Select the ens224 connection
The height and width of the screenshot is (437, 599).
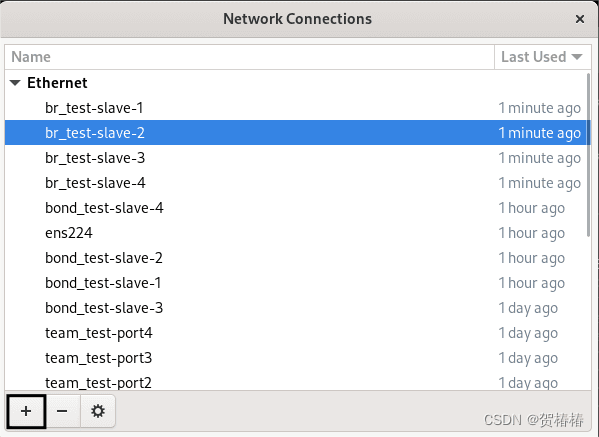295,233
